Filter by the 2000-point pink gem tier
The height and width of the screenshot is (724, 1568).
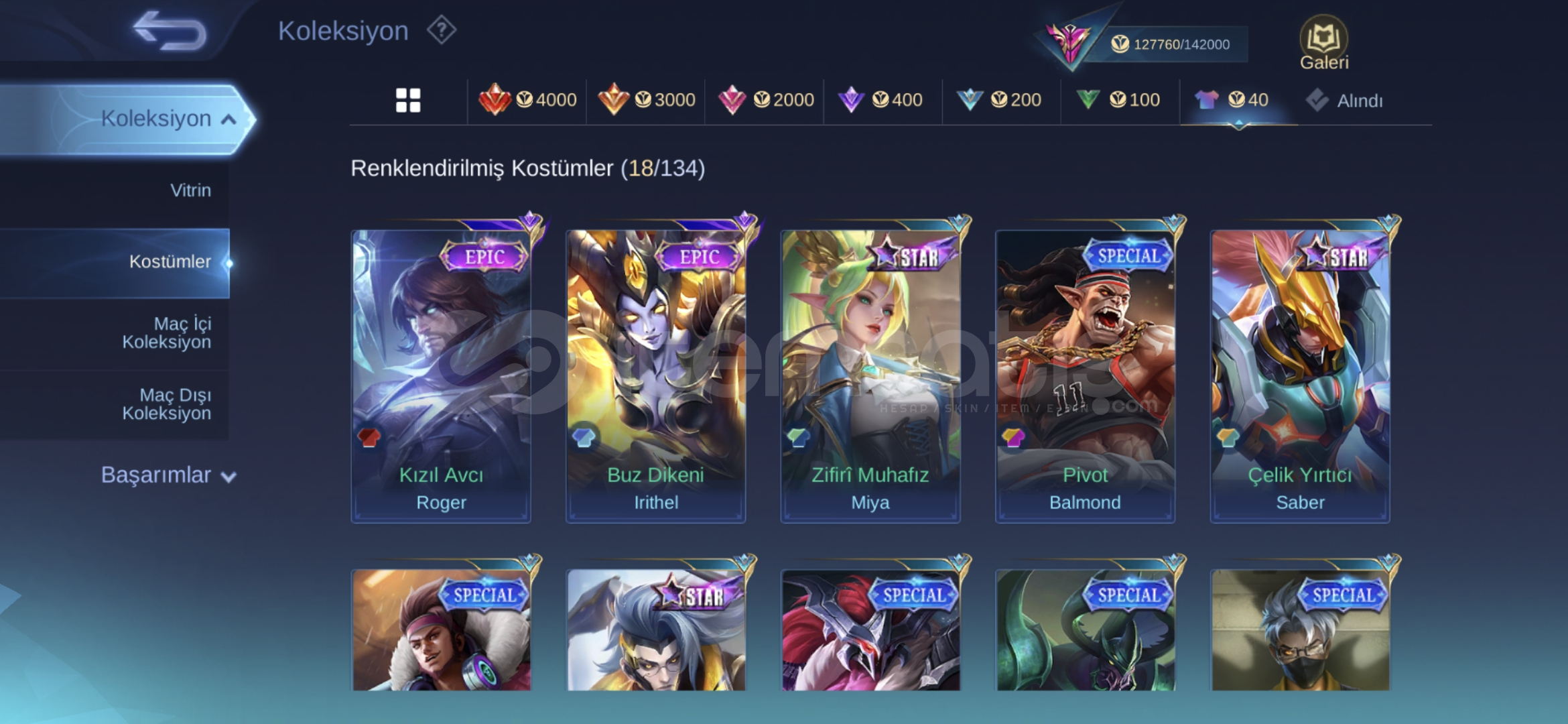pos(765,101)
